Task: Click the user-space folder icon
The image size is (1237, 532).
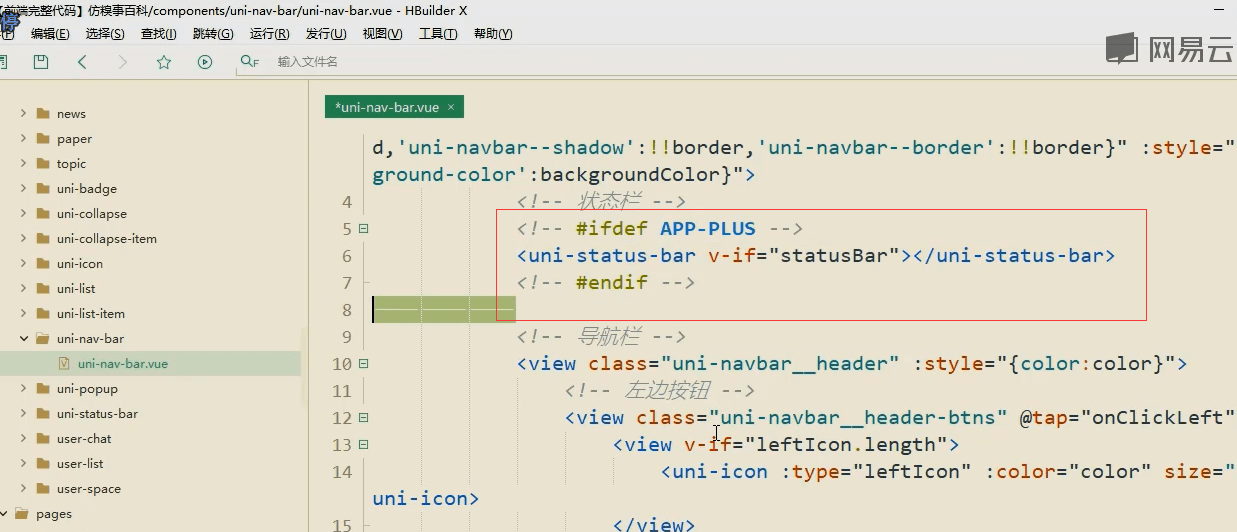Action: pyautogui.click(x=42, y=488)
